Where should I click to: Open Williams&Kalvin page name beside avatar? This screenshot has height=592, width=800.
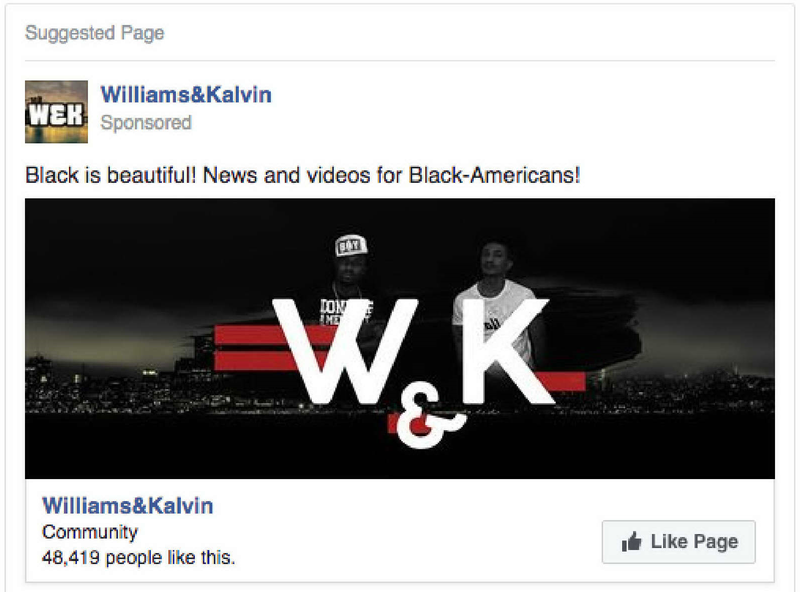pyautogui.click(x=186, y=95)
